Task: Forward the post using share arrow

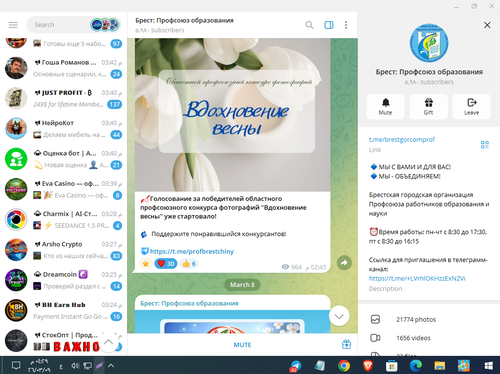Action: (344, 263)
